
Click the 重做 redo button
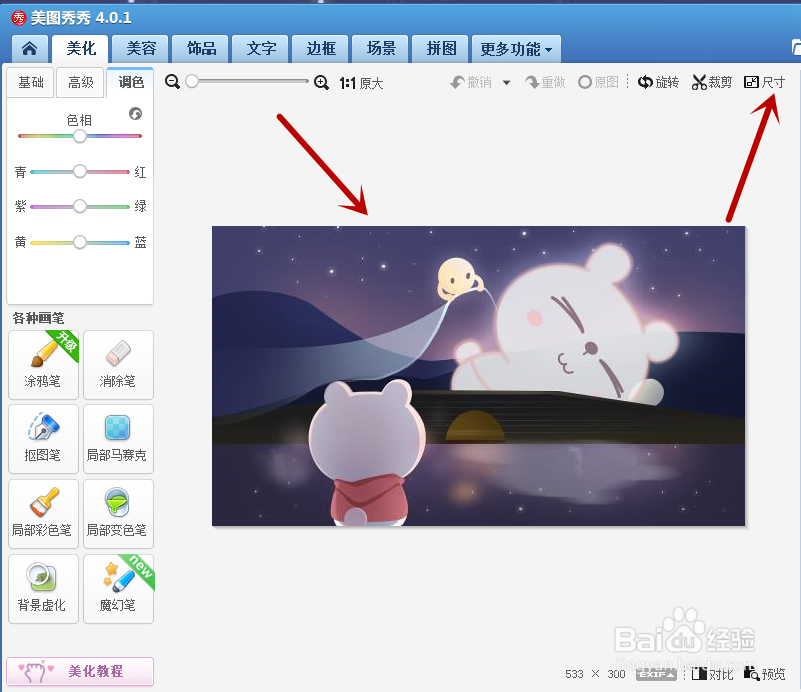pyautogui.click(x=545, y=82)
